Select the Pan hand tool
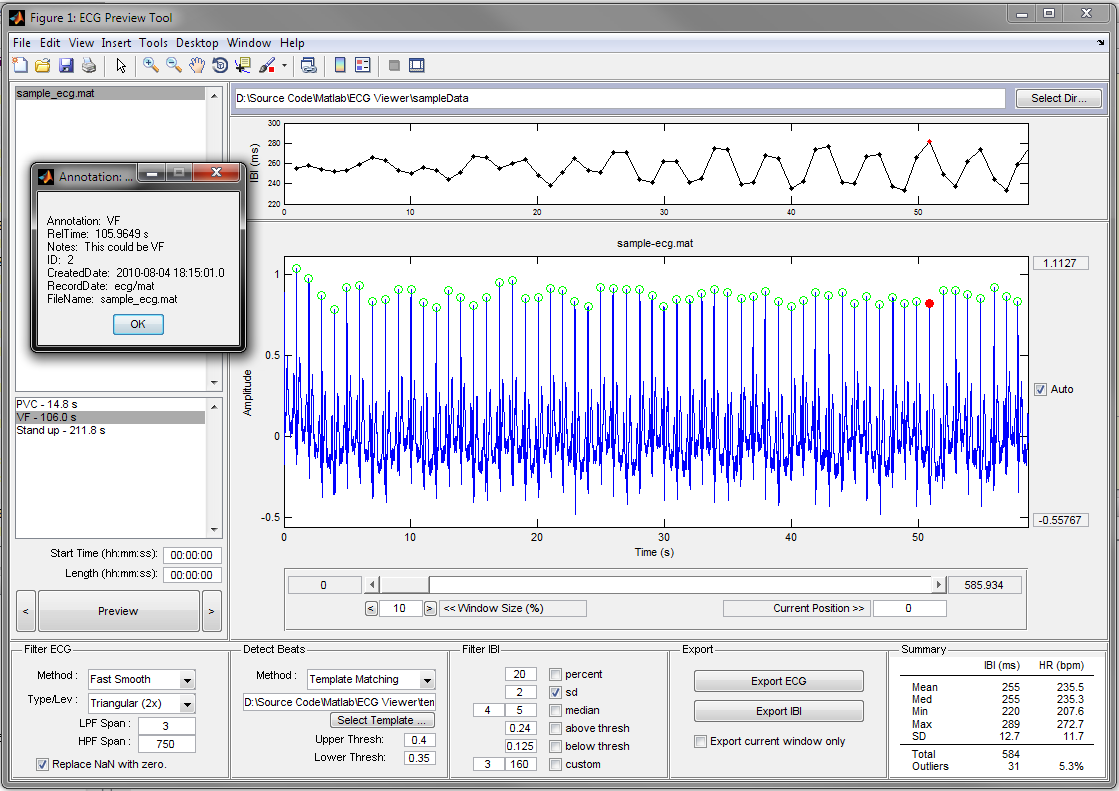The width and height of the screenshot is (1119, 791). click(197, 66)
